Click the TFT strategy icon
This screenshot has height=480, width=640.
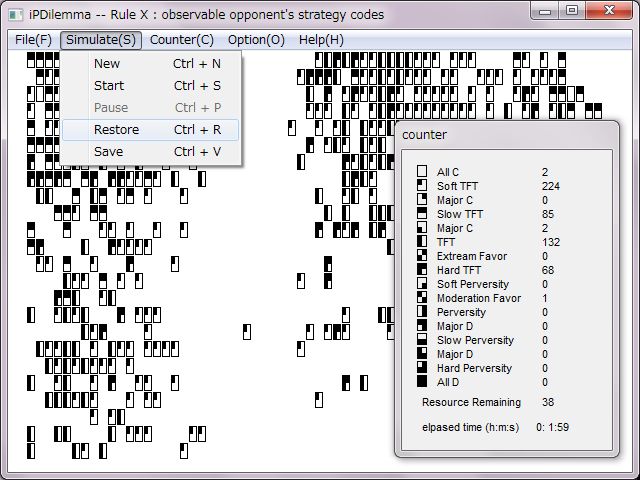tap(422, 241)
